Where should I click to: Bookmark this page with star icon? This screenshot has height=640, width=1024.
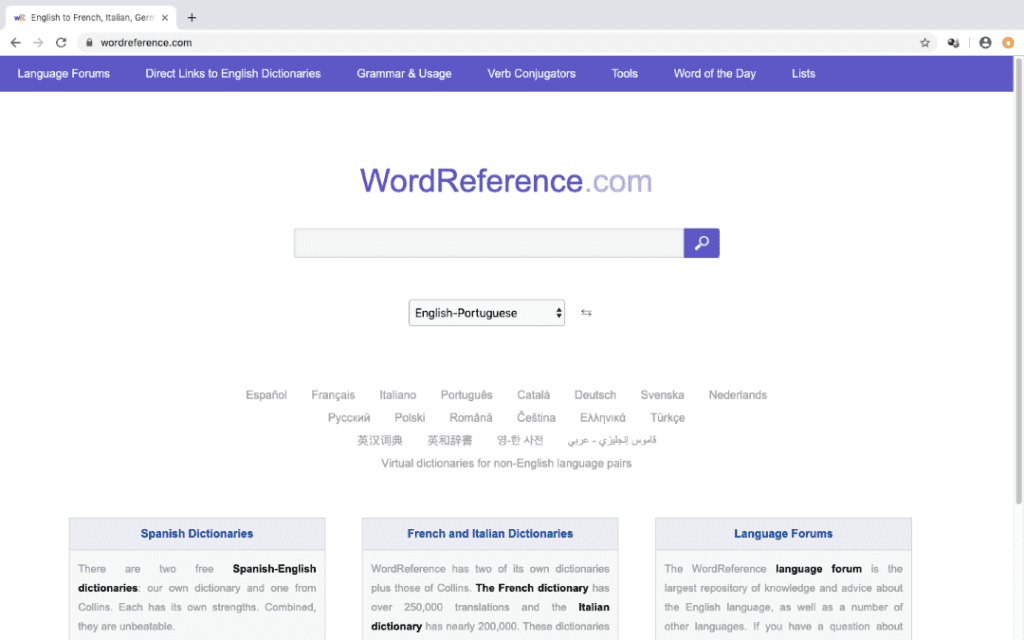pos(925,43)
